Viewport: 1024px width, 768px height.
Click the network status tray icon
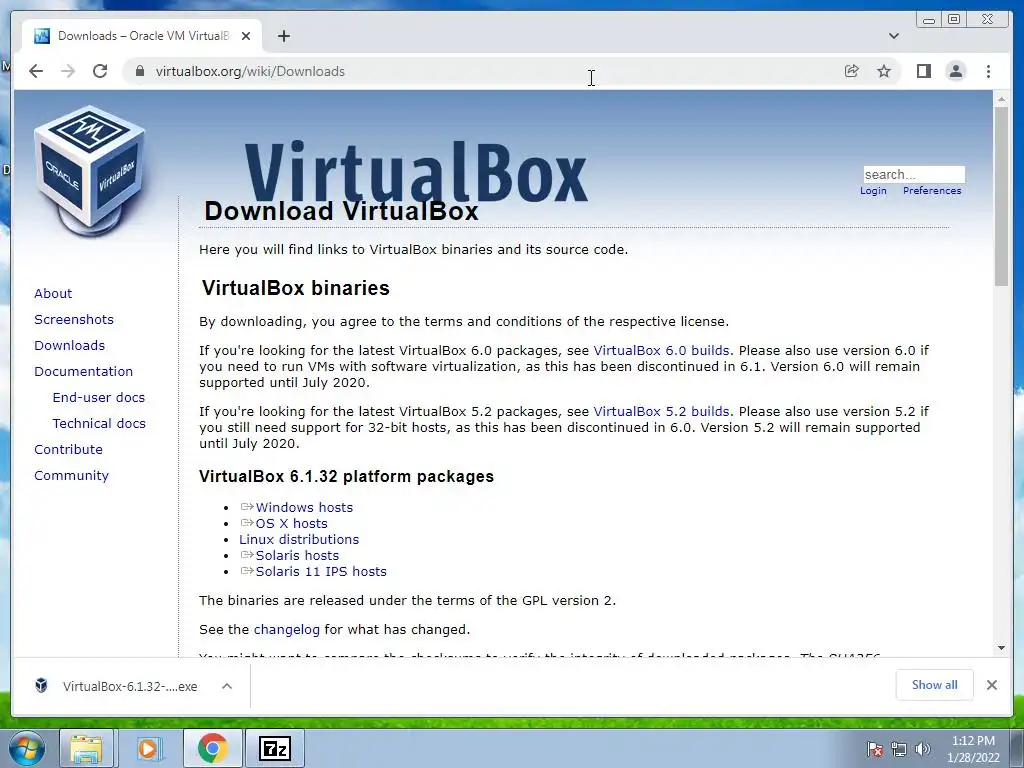899,749
